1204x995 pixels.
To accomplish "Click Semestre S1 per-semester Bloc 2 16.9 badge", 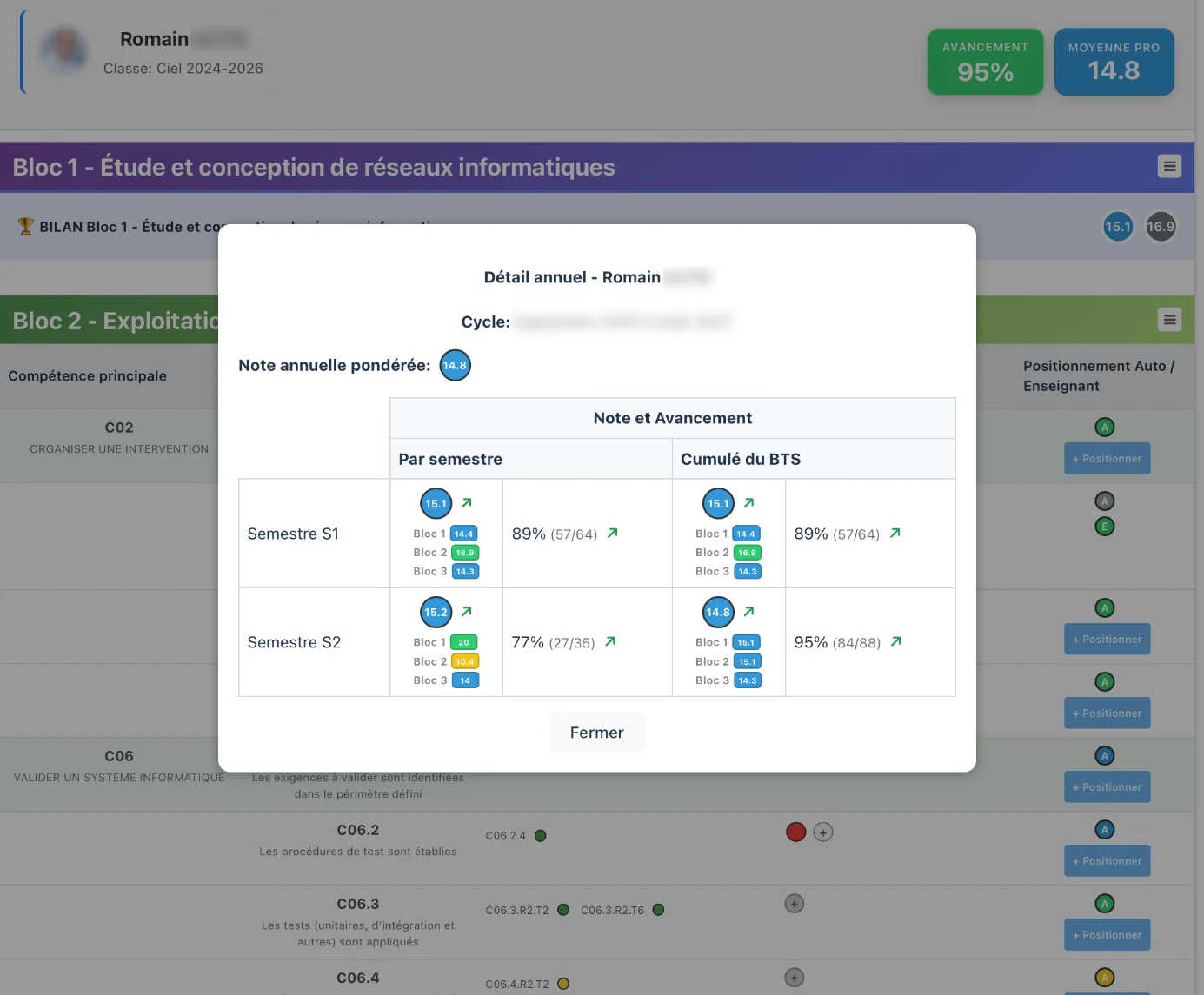I will 465,553.
